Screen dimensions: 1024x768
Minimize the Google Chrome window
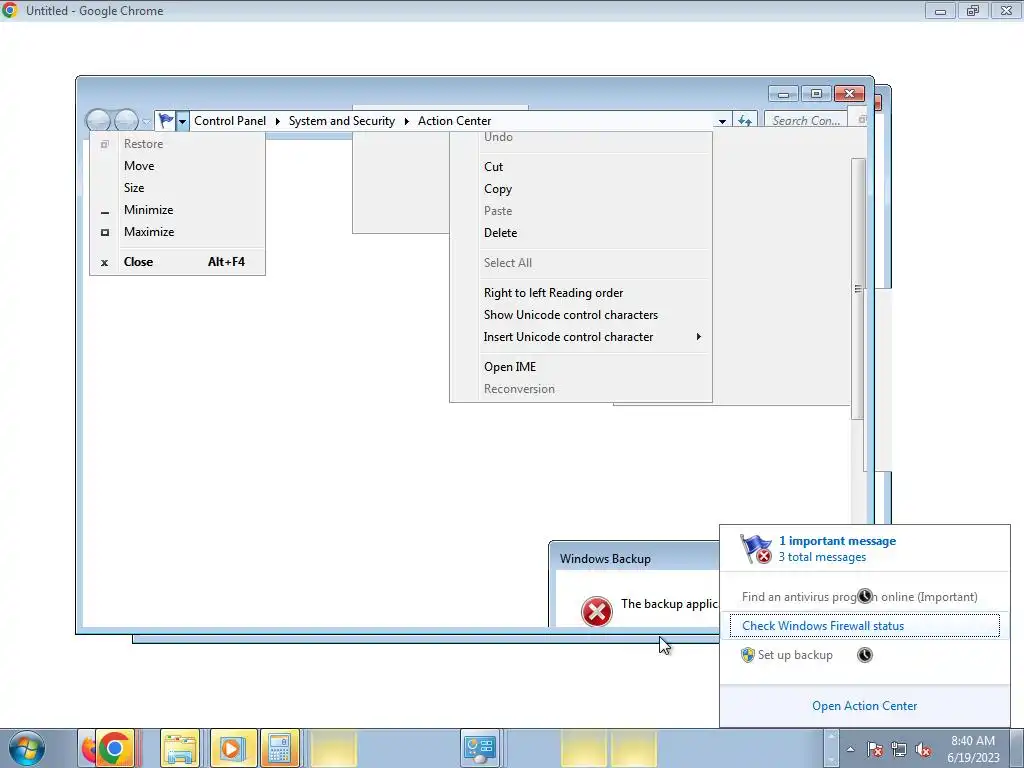(940, 10)
